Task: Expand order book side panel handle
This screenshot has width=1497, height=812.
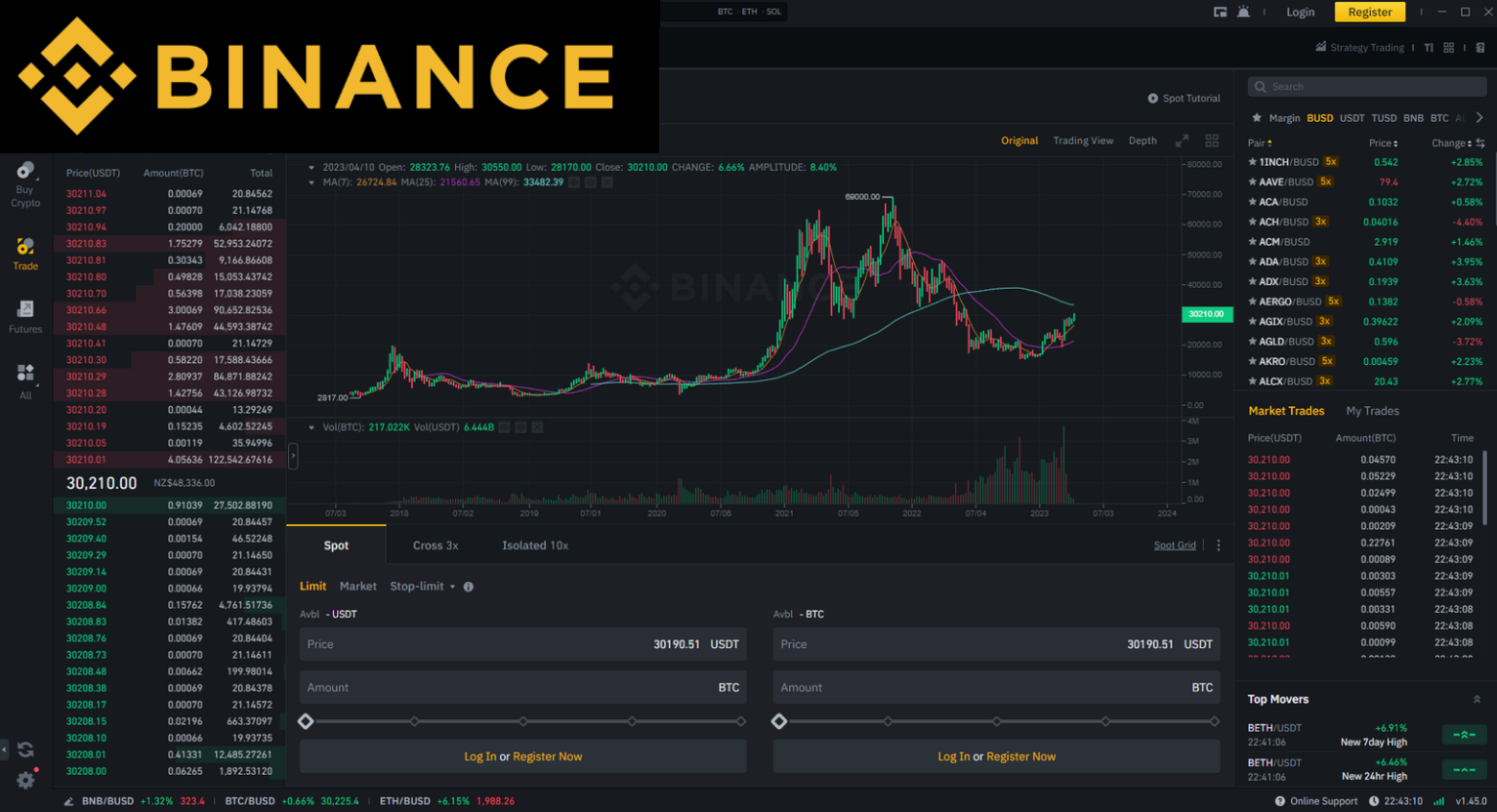Action: click(x=293, y=456)
